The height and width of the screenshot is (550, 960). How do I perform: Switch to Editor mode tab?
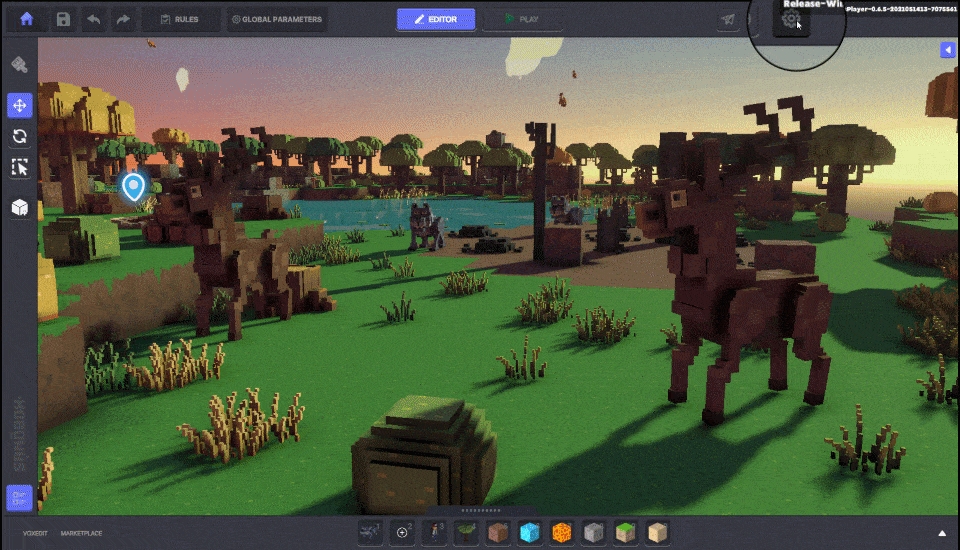[436, 19]
